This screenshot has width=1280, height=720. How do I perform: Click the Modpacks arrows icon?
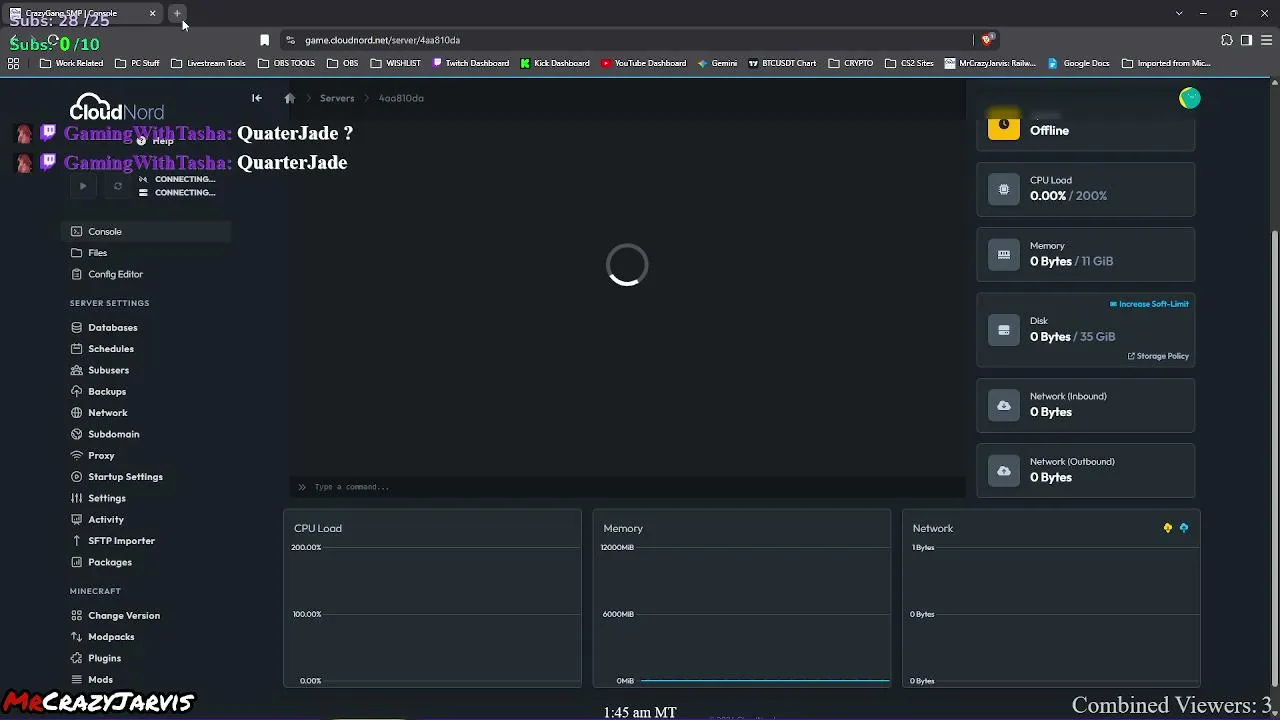tap(77, 637)
